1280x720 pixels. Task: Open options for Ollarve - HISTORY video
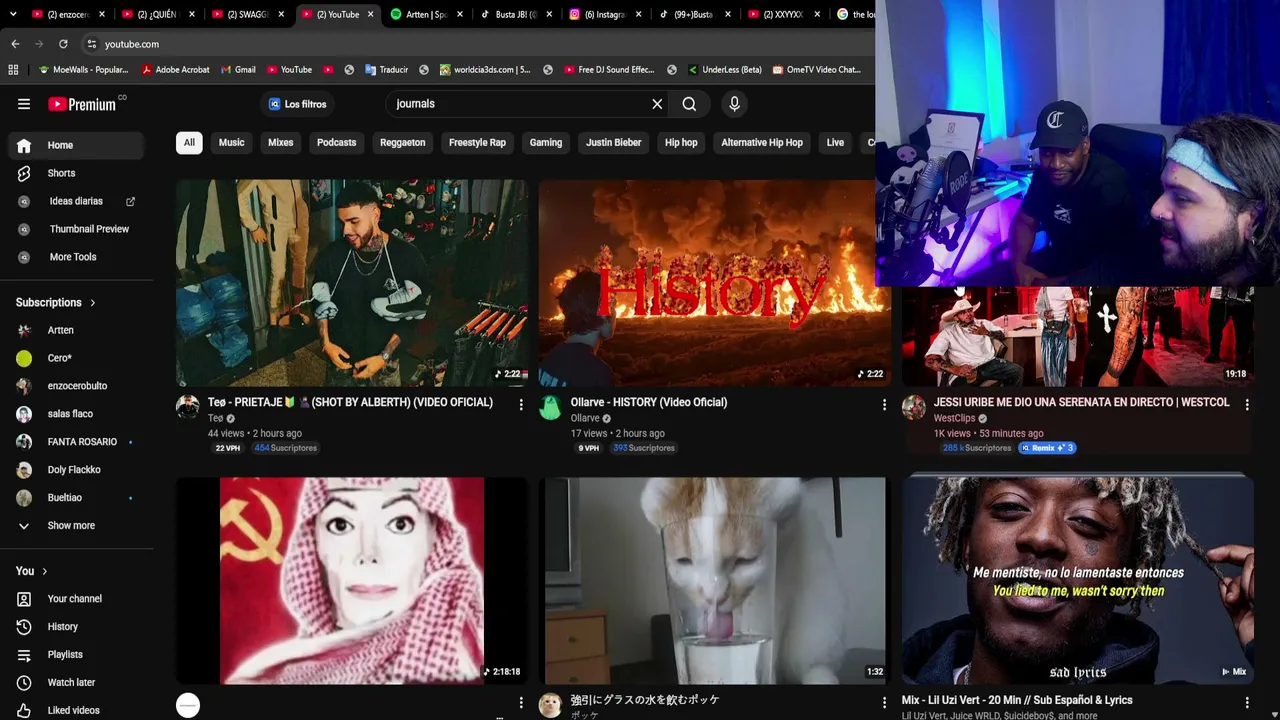884,404
